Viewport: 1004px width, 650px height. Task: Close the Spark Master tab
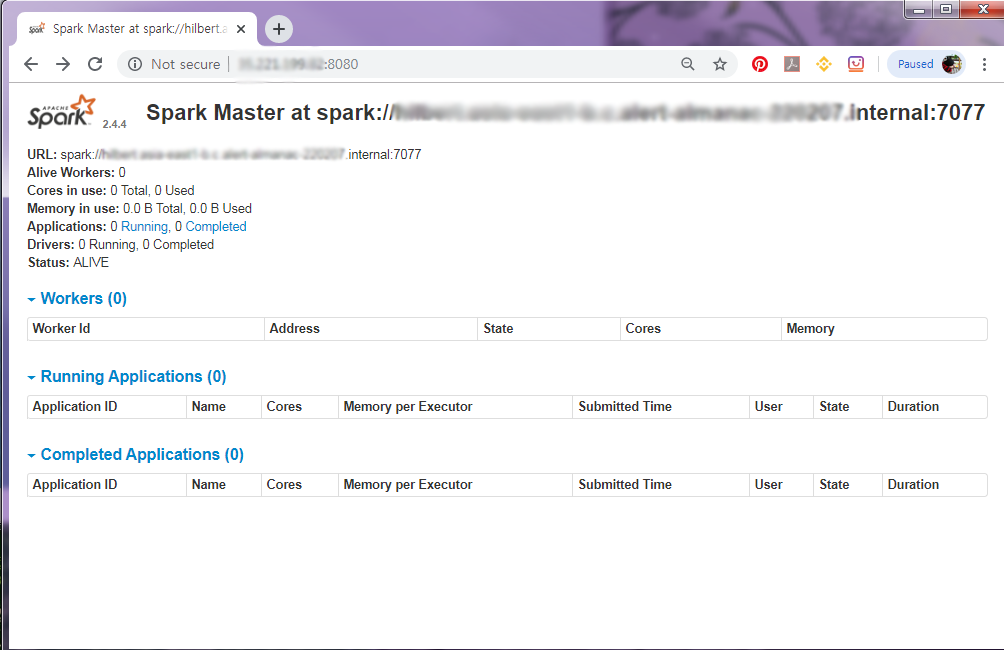click(241, 29)
